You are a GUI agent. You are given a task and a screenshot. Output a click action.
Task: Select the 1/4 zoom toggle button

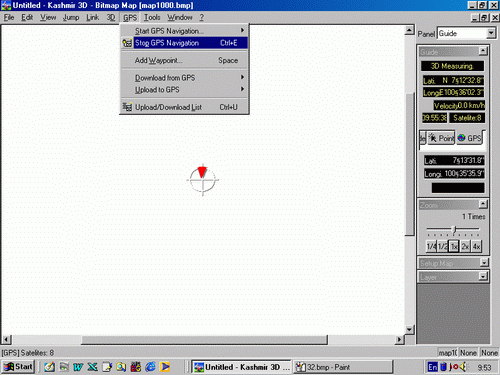click(x=431, y=247)
